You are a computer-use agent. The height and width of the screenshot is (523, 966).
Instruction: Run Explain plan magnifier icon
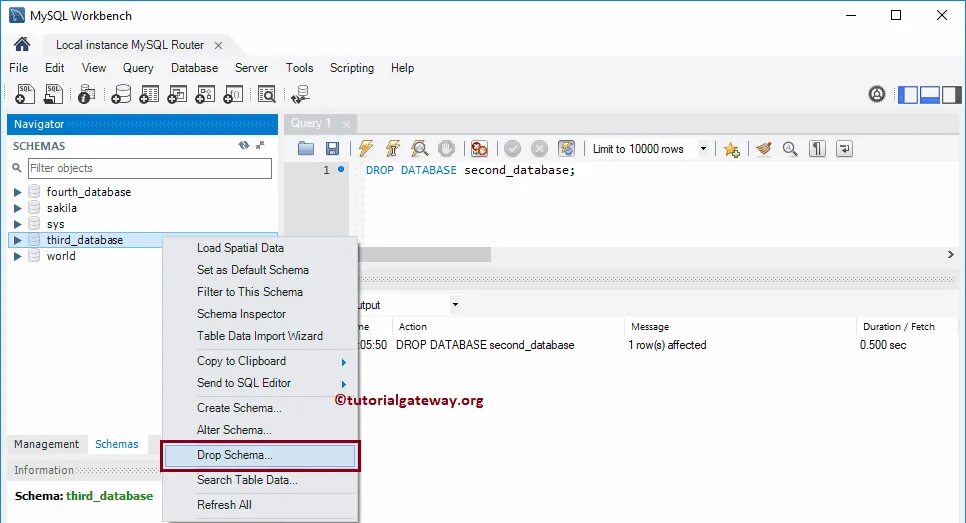pyautogui.click(x=420, y=148)
